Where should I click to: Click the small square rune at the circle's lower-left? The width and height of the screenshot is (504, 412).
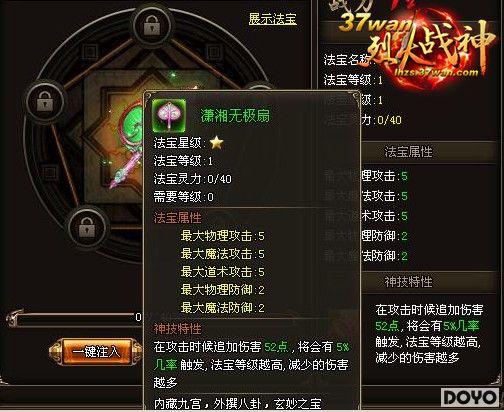click(50, 173)
